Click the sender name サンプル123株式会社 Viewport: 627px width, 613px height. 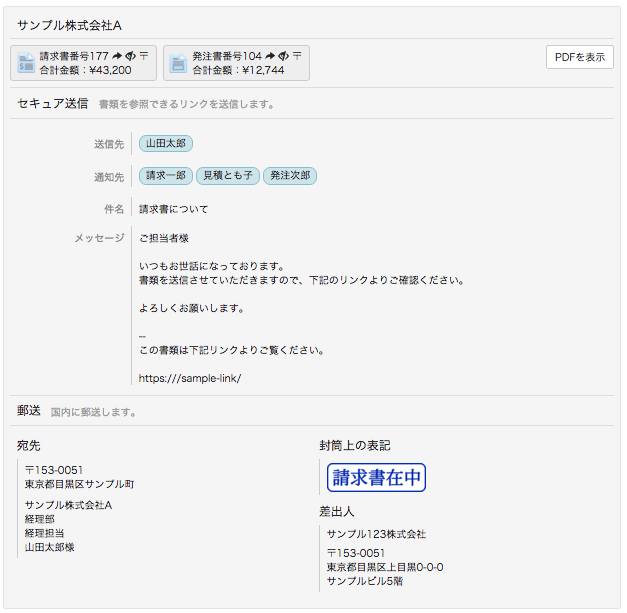[376, 534]
